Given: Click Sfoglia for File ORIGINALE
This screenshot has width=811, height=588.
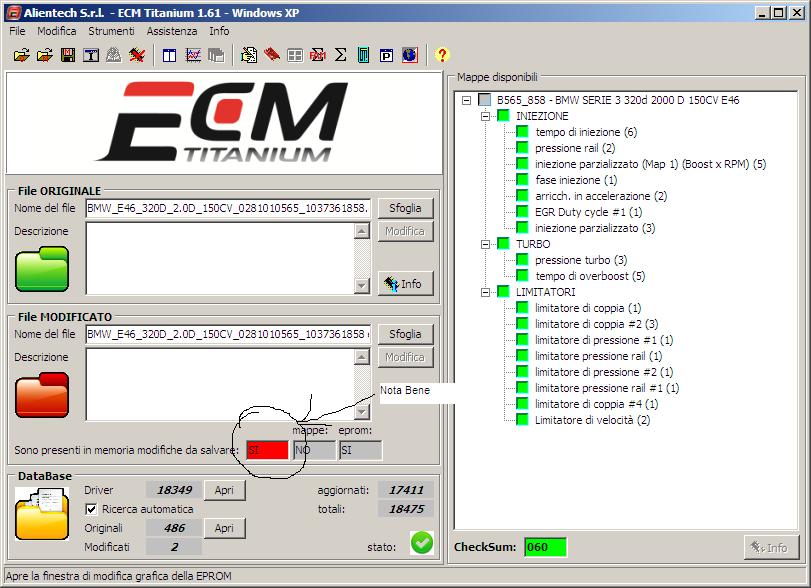Looking at the screenshot, I should click(406, 208).
